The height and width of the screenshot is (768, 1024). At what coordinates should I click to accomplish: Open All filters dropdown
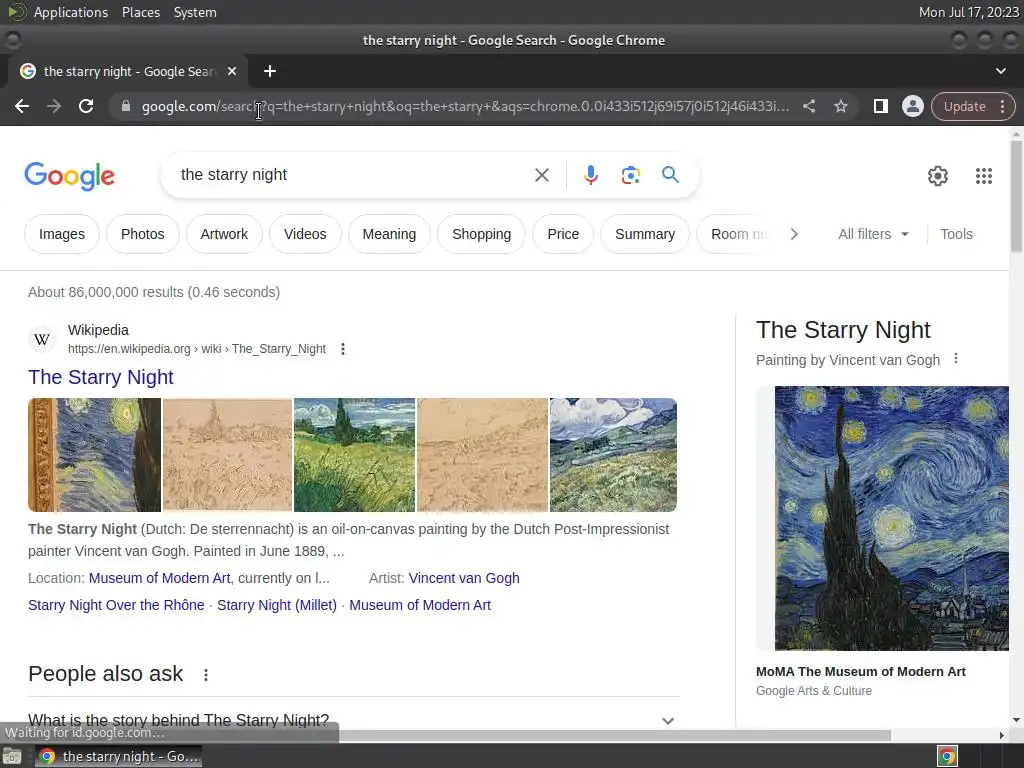(x=873, y=234)
